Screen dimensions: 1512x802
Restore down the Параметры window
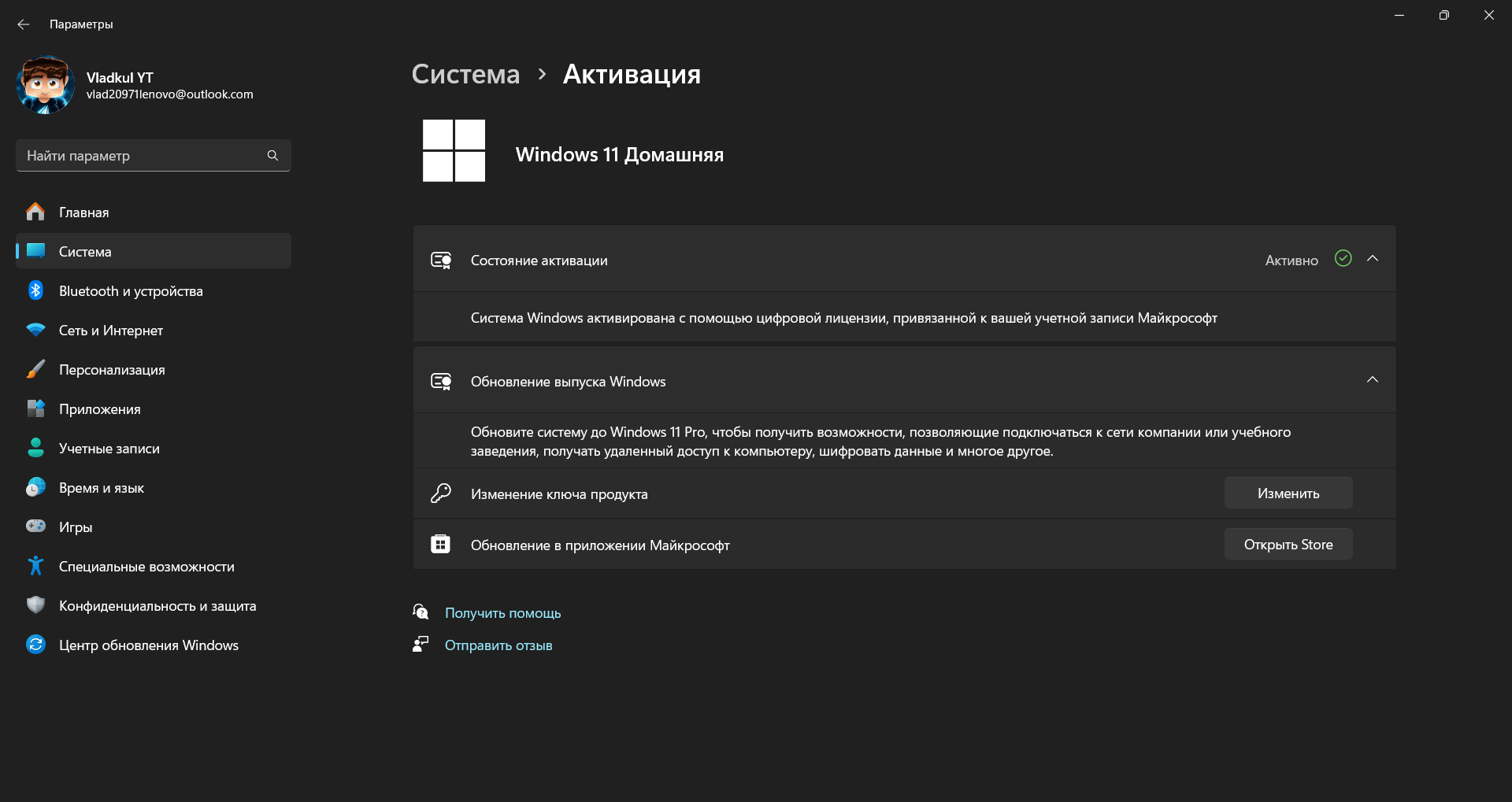1443,15
